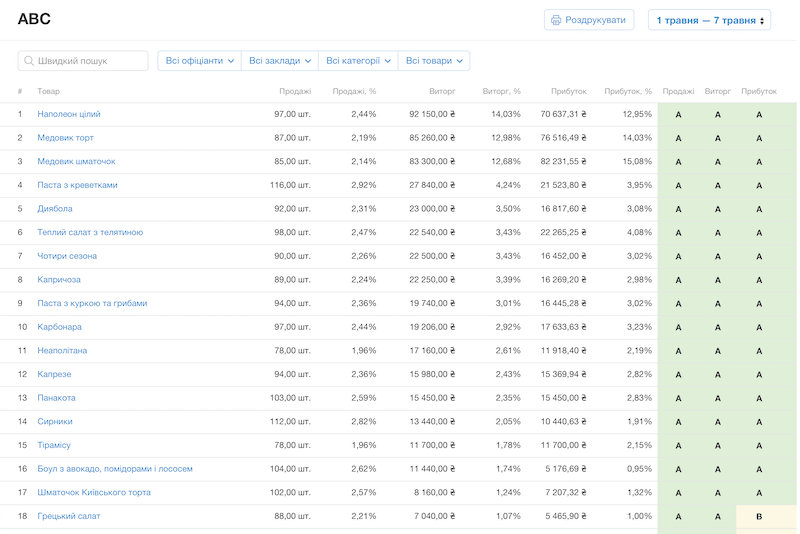800x534 pixels.
Task: Click the Паста з креветками link
Action: pos(77,185)
